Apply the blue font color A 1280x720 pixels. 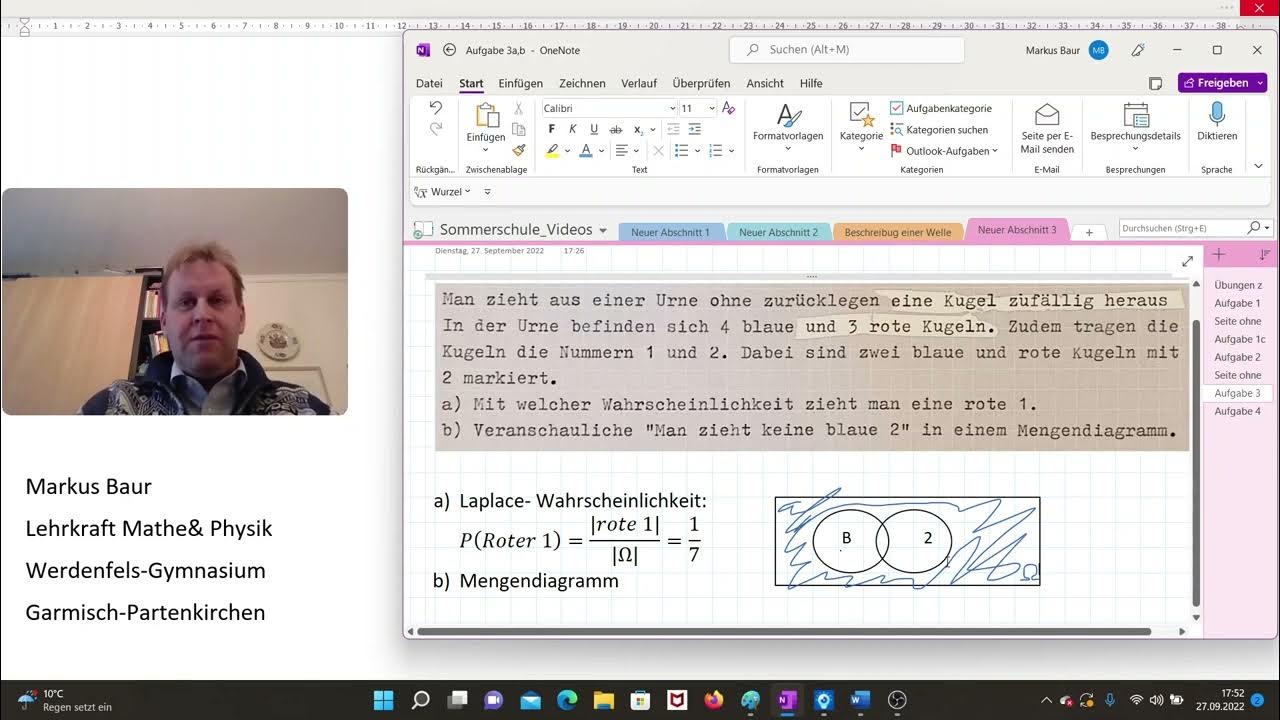pyautogui.click(x=586, y=151)
